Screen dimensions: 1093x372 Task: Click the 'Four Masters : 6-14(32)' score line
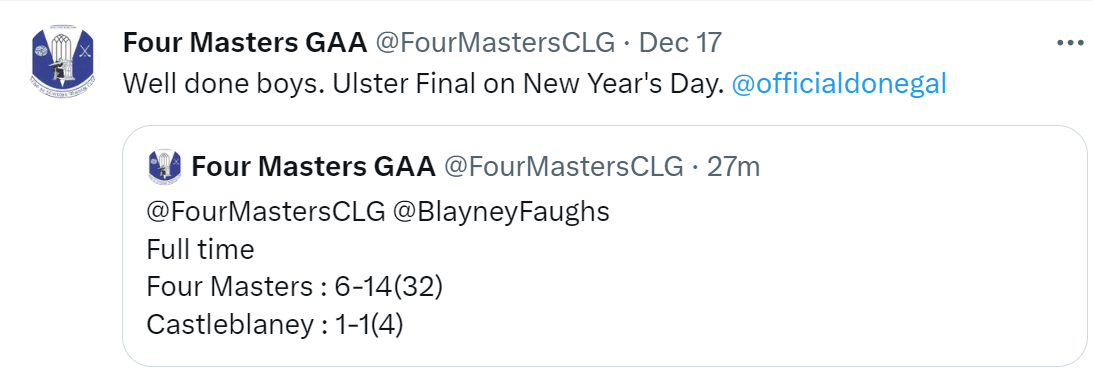294,287
